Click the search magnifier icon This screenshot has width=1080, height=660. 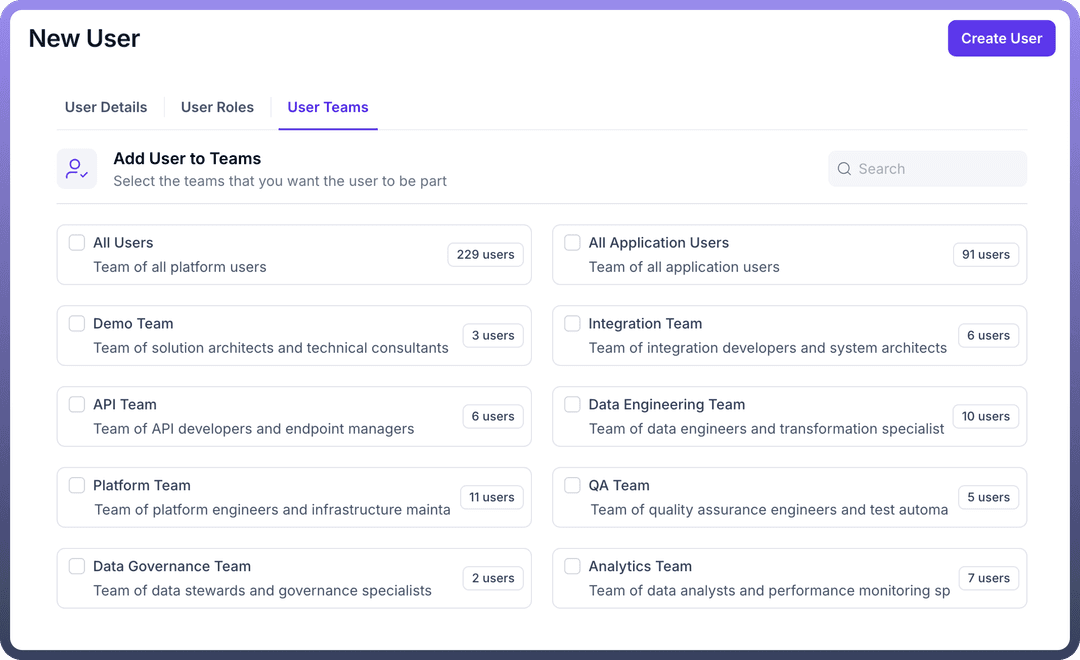coord(845,169)
